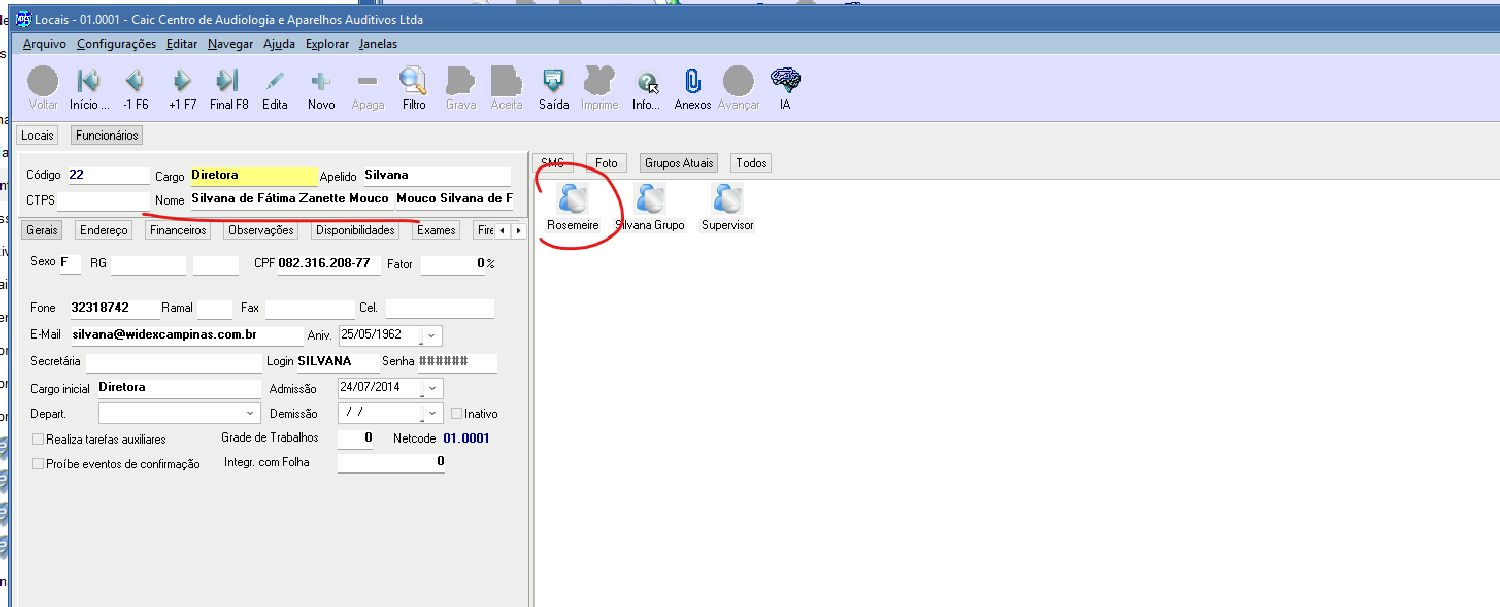The height and width of the screenshot is (607, 1500).
Task: Click the Edita pencil icon
Action: 274,81
